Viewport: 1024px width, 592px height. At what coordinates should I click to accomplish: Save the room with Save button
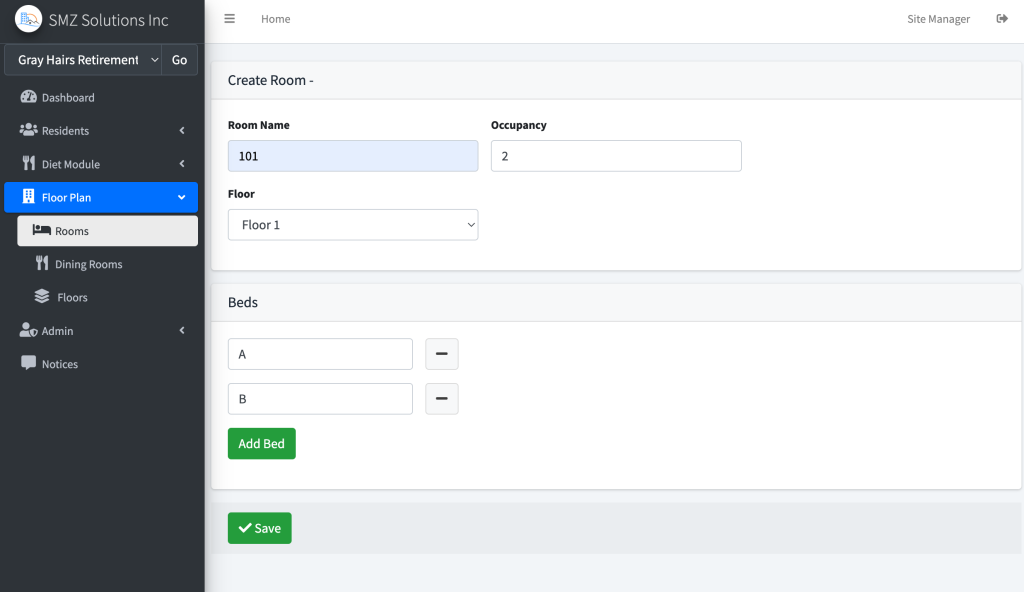coord(259,528)
